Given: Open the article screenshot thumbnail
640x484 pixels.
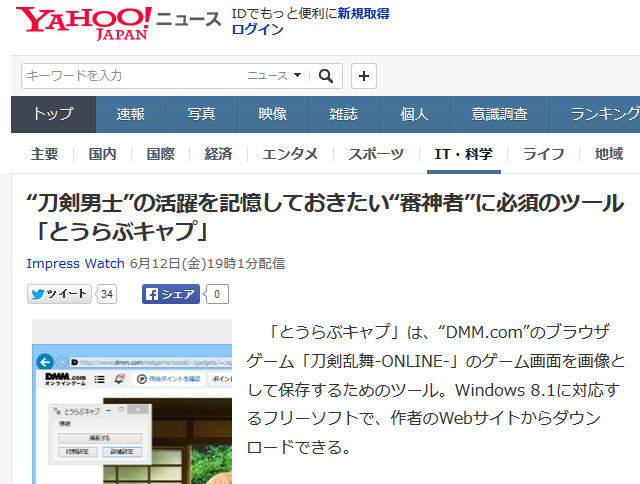Looking at the screenshot, I should 132,402.
